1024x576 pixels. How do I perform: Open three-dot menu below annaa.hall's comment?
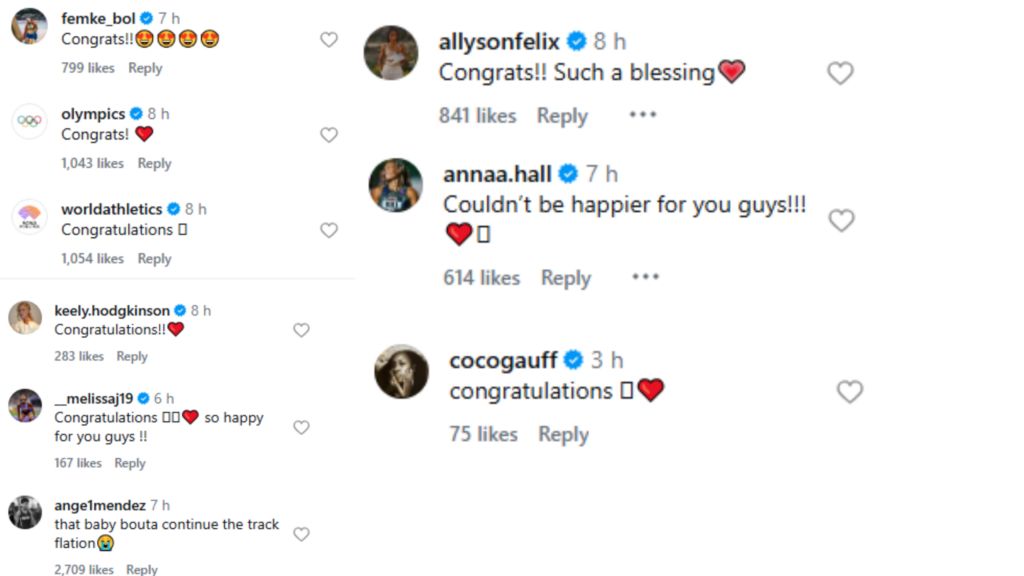pyautogui.click(x=645, y=278)
